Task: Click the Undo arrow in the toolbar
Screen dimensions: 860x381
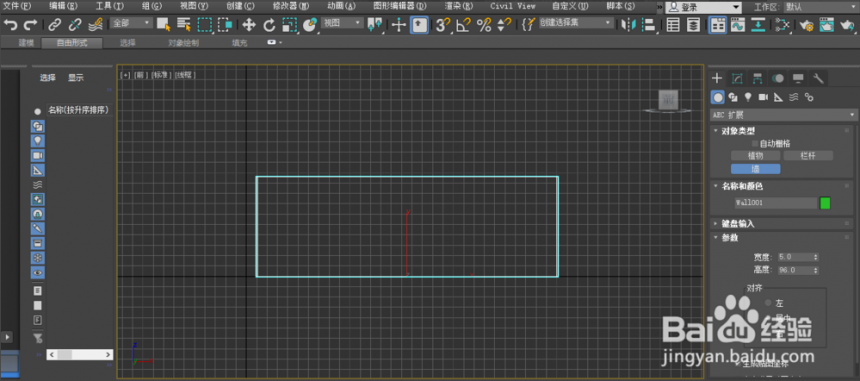Action: pos(10,25)
